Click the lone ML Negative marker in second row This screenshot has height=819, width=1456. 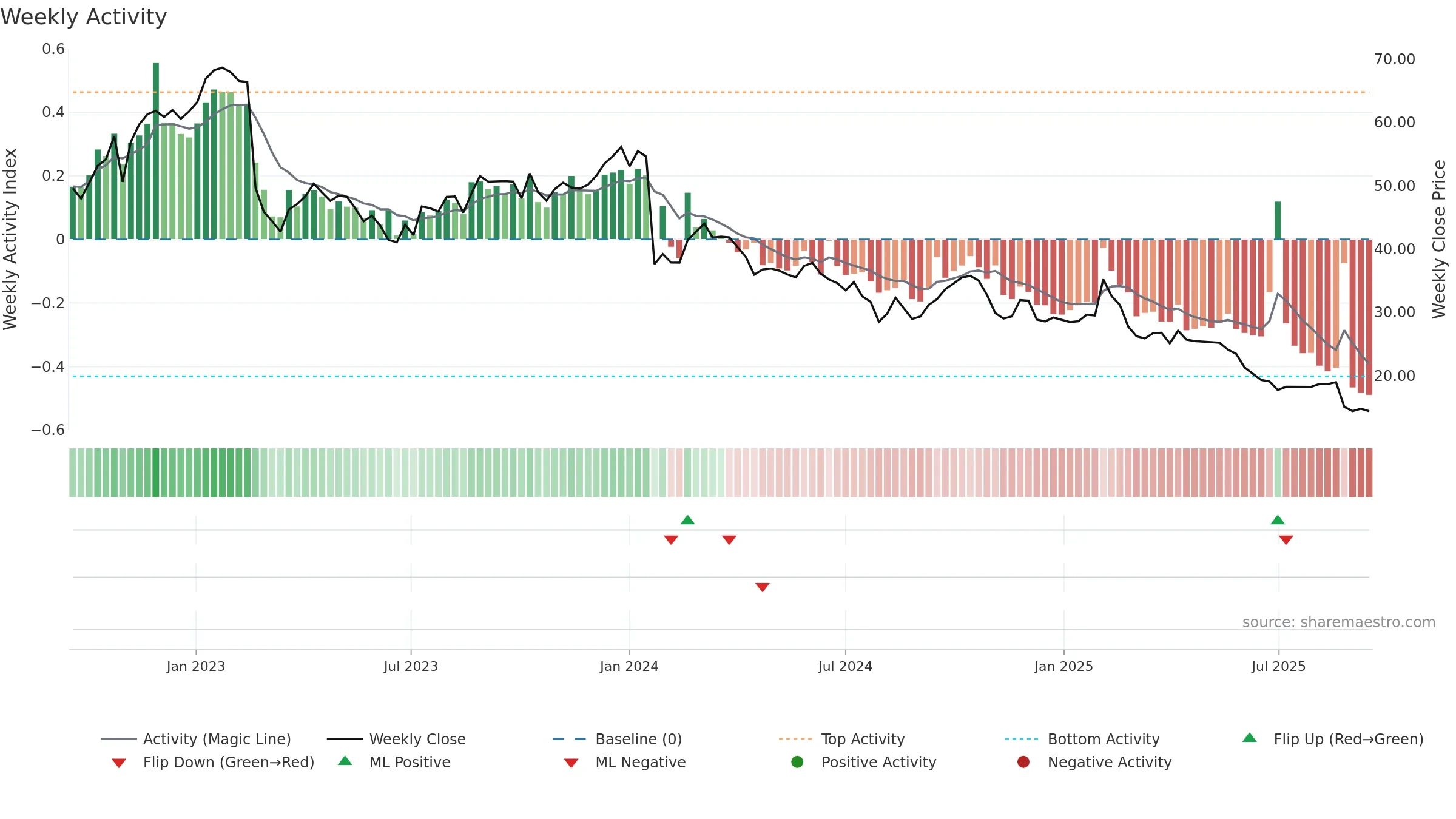point(763,587)
